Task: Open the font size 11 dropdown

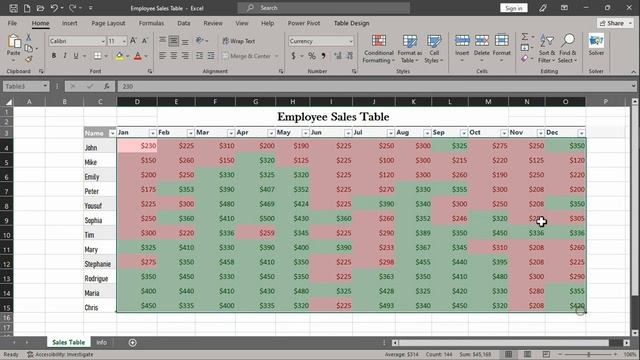Action: tap(124, 41)
